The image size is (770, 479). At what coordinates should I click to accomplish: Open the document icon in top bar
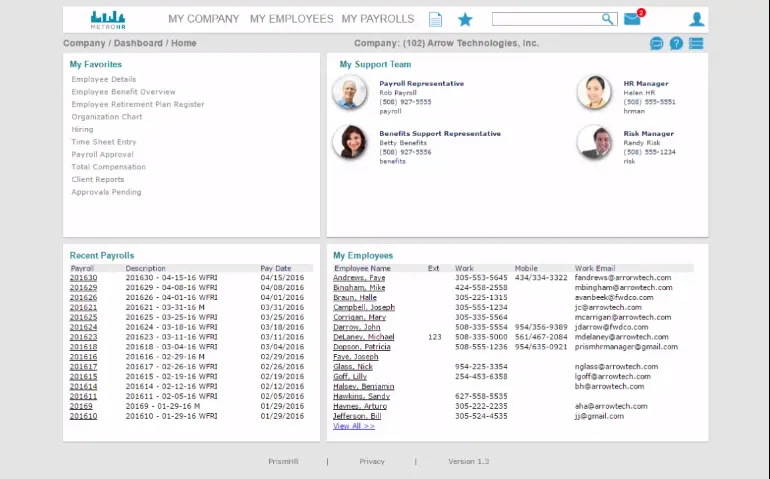tap(435, 20)
